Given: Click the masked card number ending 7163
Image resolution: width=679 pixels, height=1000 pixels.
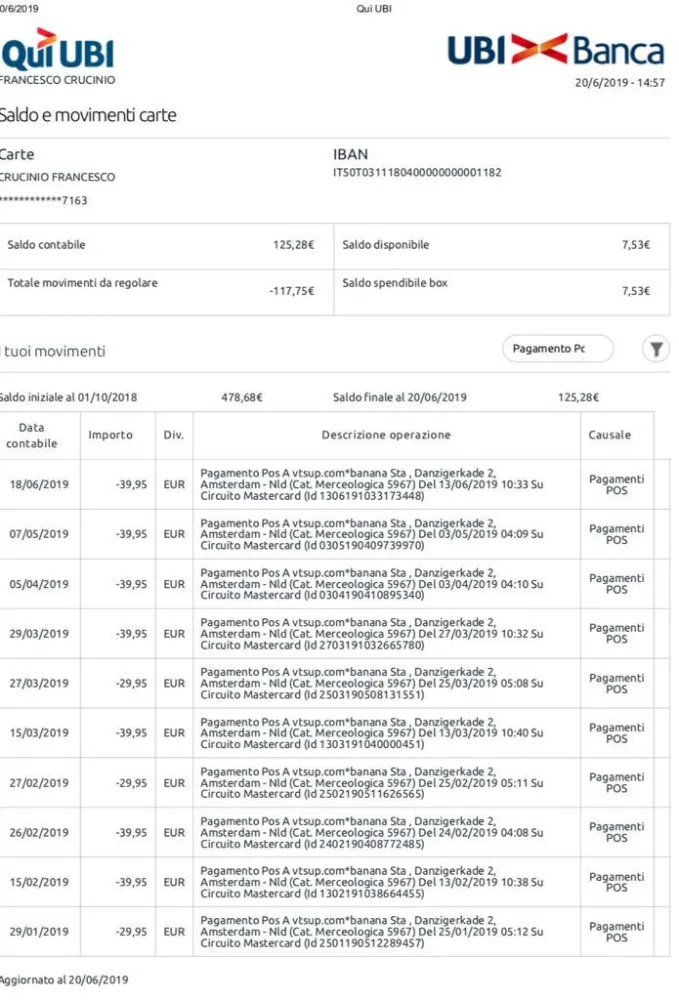Looking at the screenshot, I should pyautogui.click(x=43, y=200).
